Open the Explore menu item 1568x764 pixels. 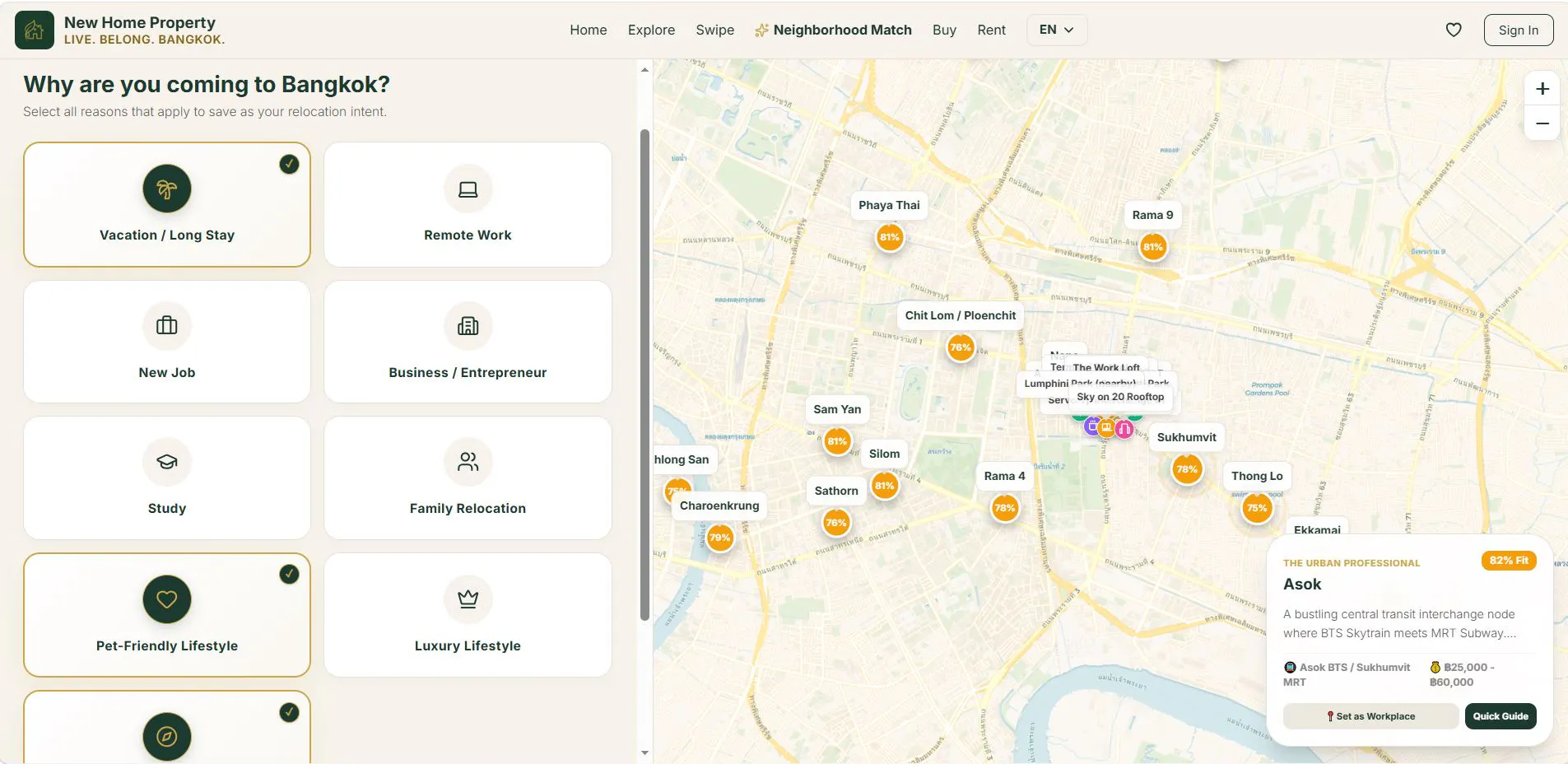tap(651, 30)
